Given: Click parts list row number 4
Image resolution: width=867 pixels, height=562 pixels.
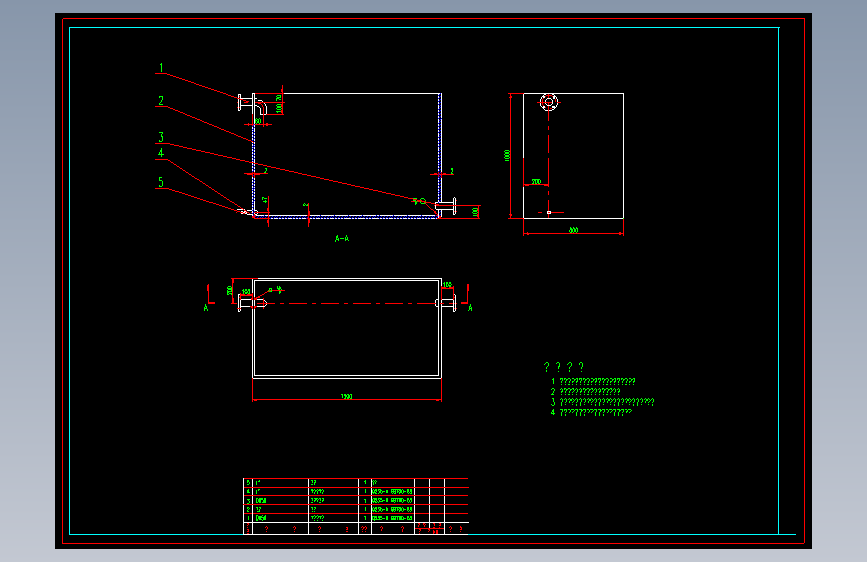Looking at the screenshot, I should tap(356, 491).
